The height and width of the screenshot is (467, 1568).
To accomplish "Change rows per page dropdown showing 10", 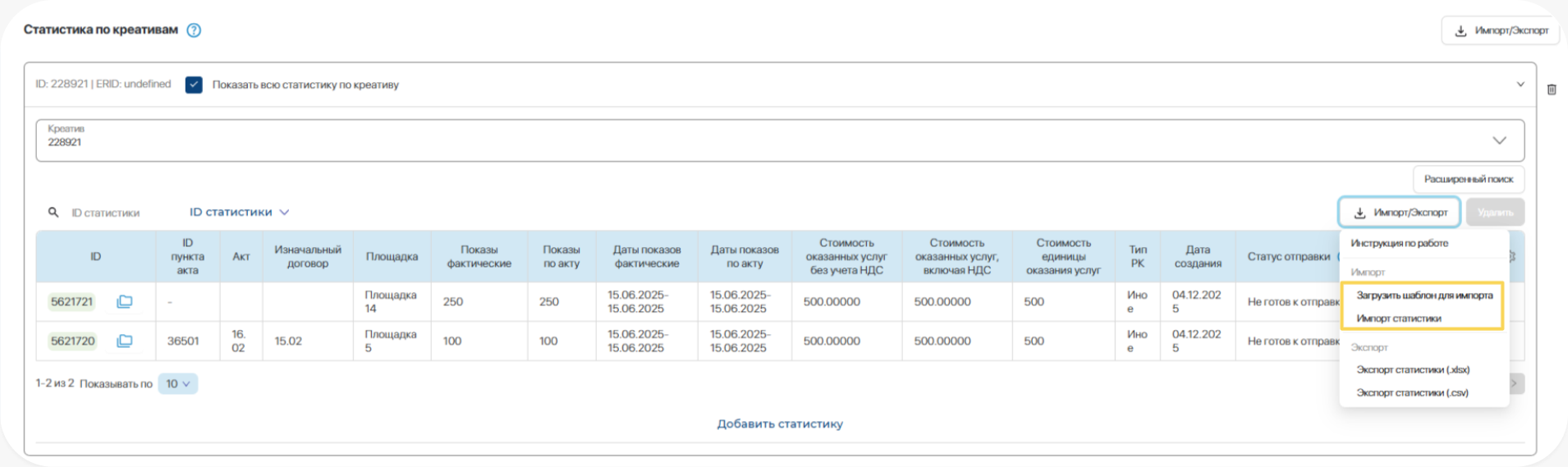I will coord(177,384).
